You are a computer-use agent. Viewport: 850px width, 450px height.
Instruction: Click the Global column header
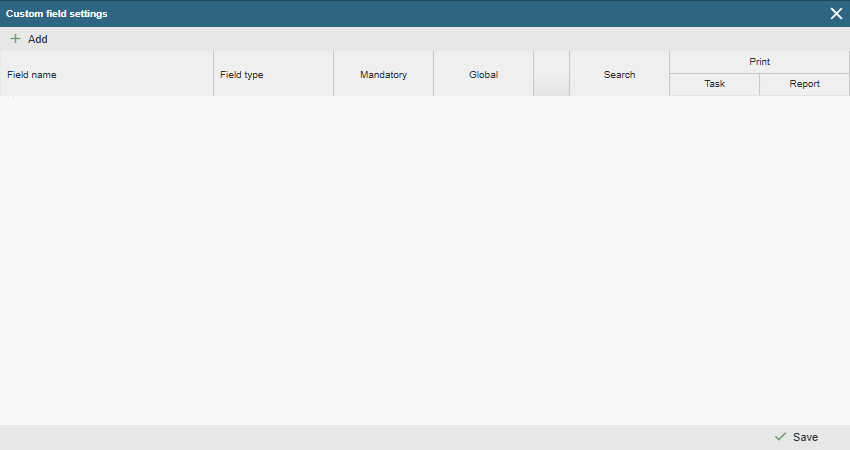coord(483,74)
